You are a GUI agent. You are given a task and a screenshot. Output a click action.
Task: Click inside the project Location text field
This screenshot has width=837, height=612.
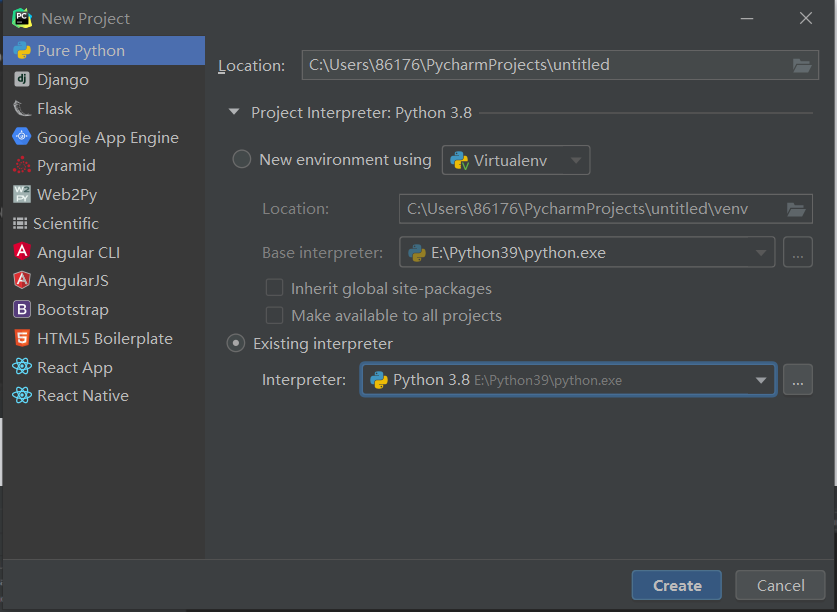pos(540,65)
